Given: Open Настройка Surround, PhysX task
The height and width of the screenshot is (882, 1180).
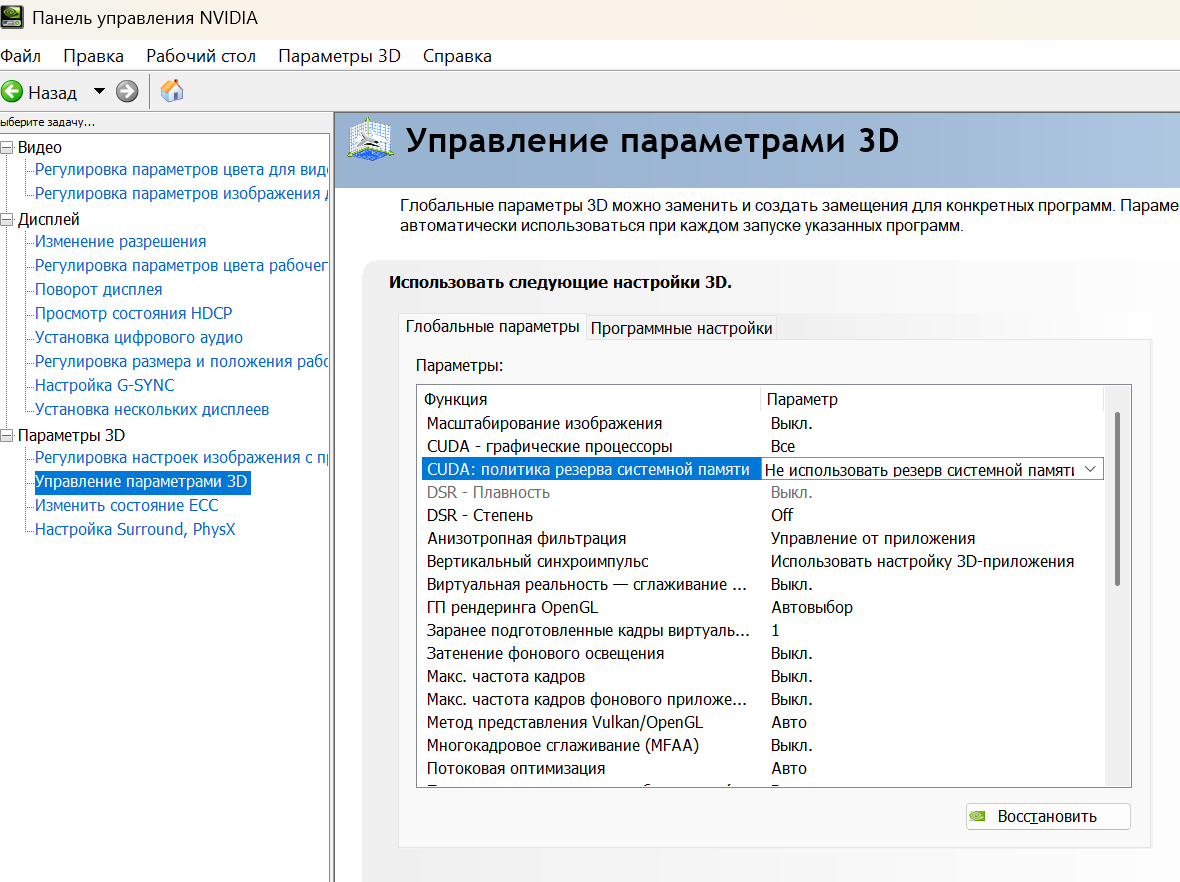Looking at the screenshot, I should 135,530.
